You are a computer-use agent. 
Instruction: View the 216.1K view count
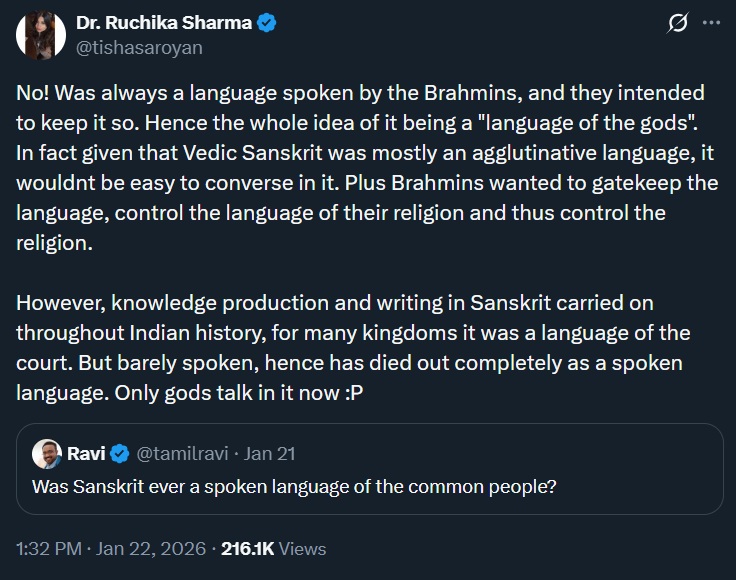(249, 549)
